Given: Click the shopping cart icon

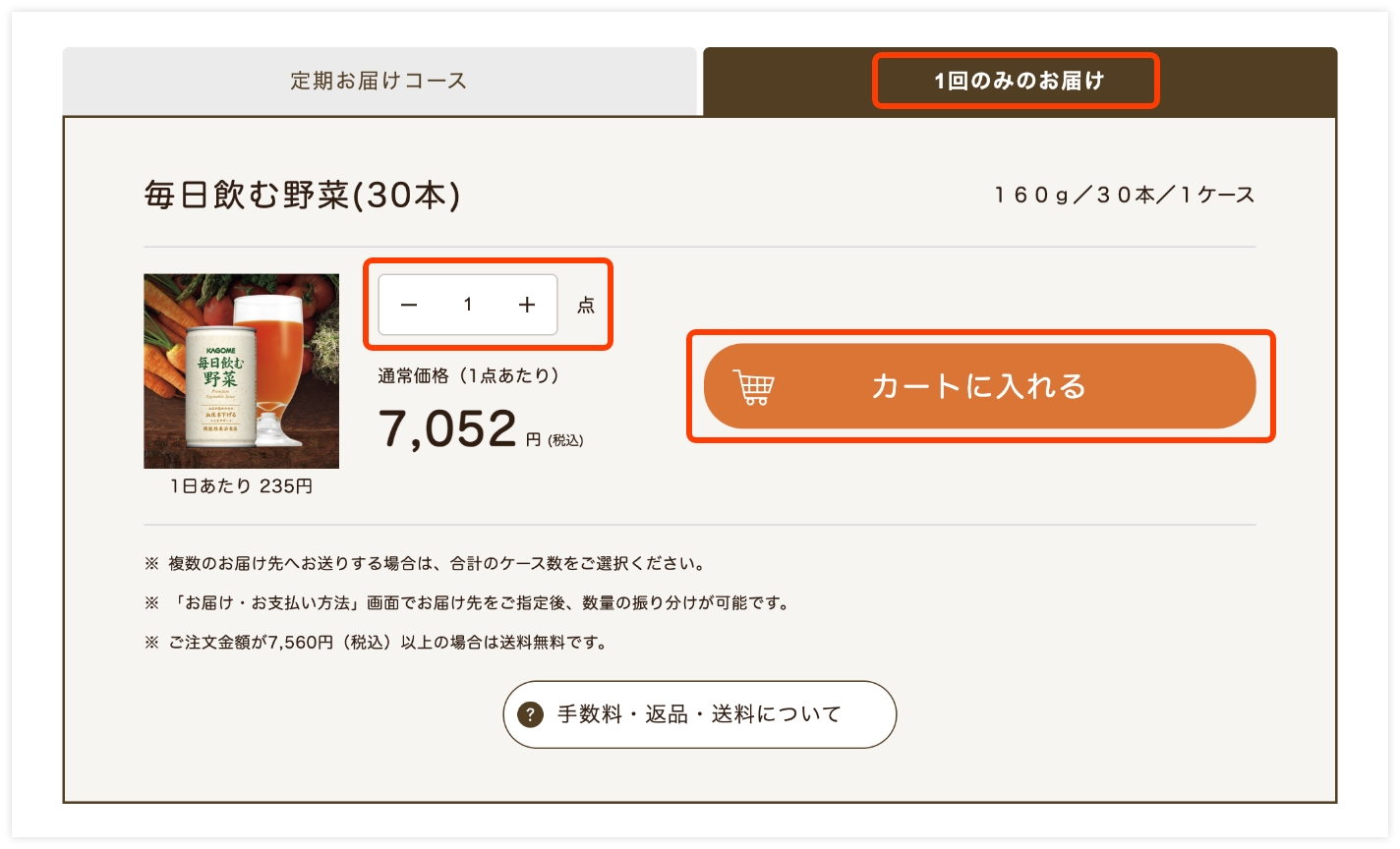Looking at the screenshot, I should pyautogui.click(x=755, y=386).
